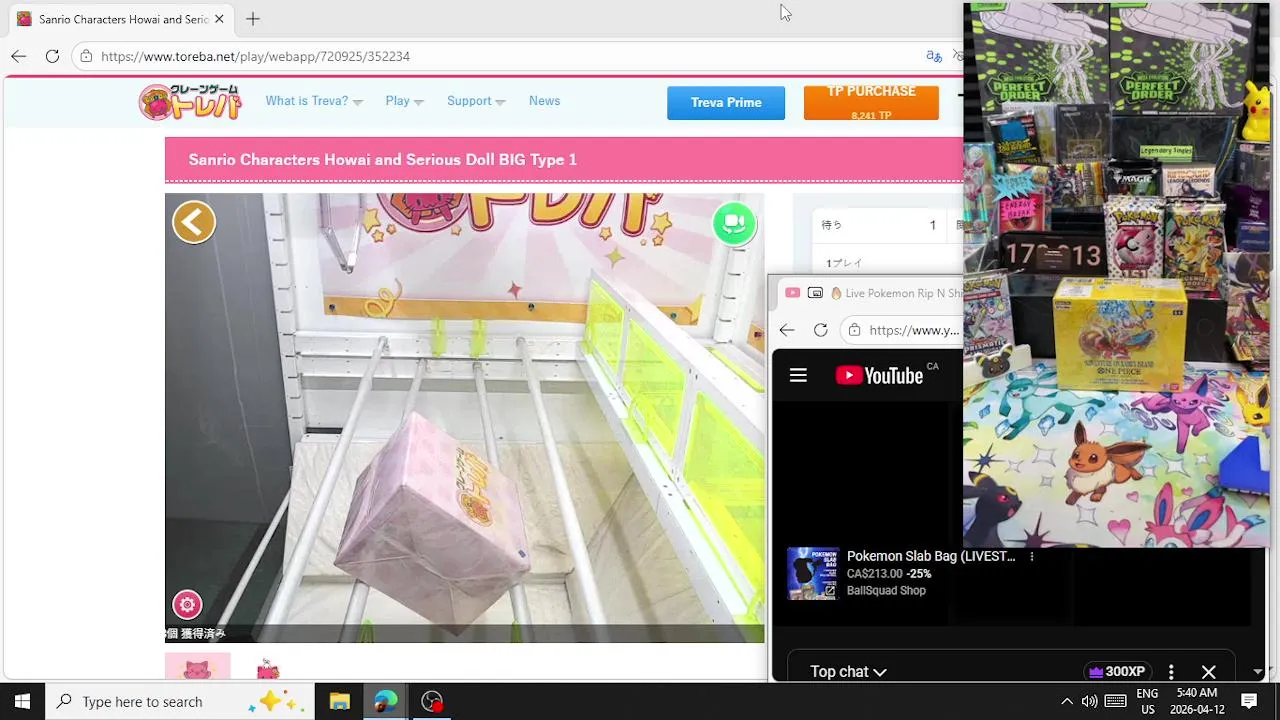Click the YouTube scrollbar down arrow
Image resolution: width=1280 pixels, height=720 pixels.
(x=1258, y=672)
